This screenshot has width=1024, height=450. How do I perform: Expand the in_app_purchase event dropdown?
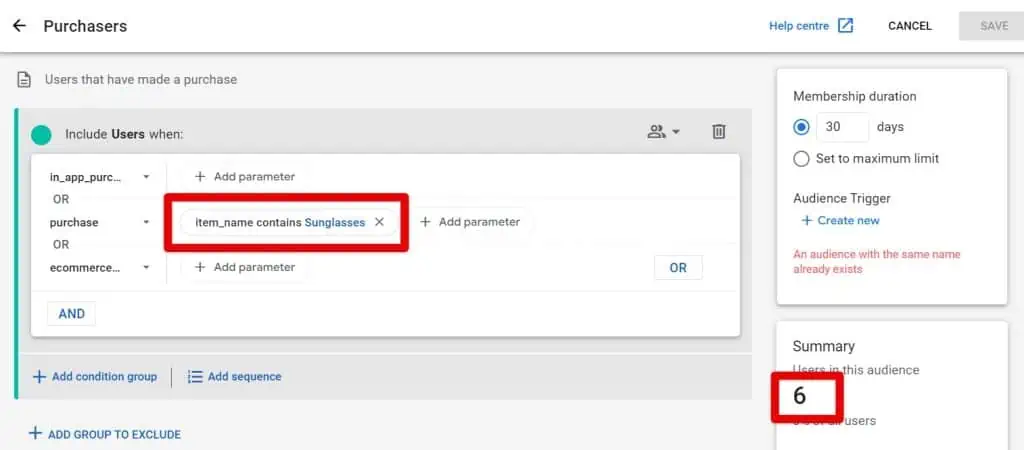tap(146, 177)
